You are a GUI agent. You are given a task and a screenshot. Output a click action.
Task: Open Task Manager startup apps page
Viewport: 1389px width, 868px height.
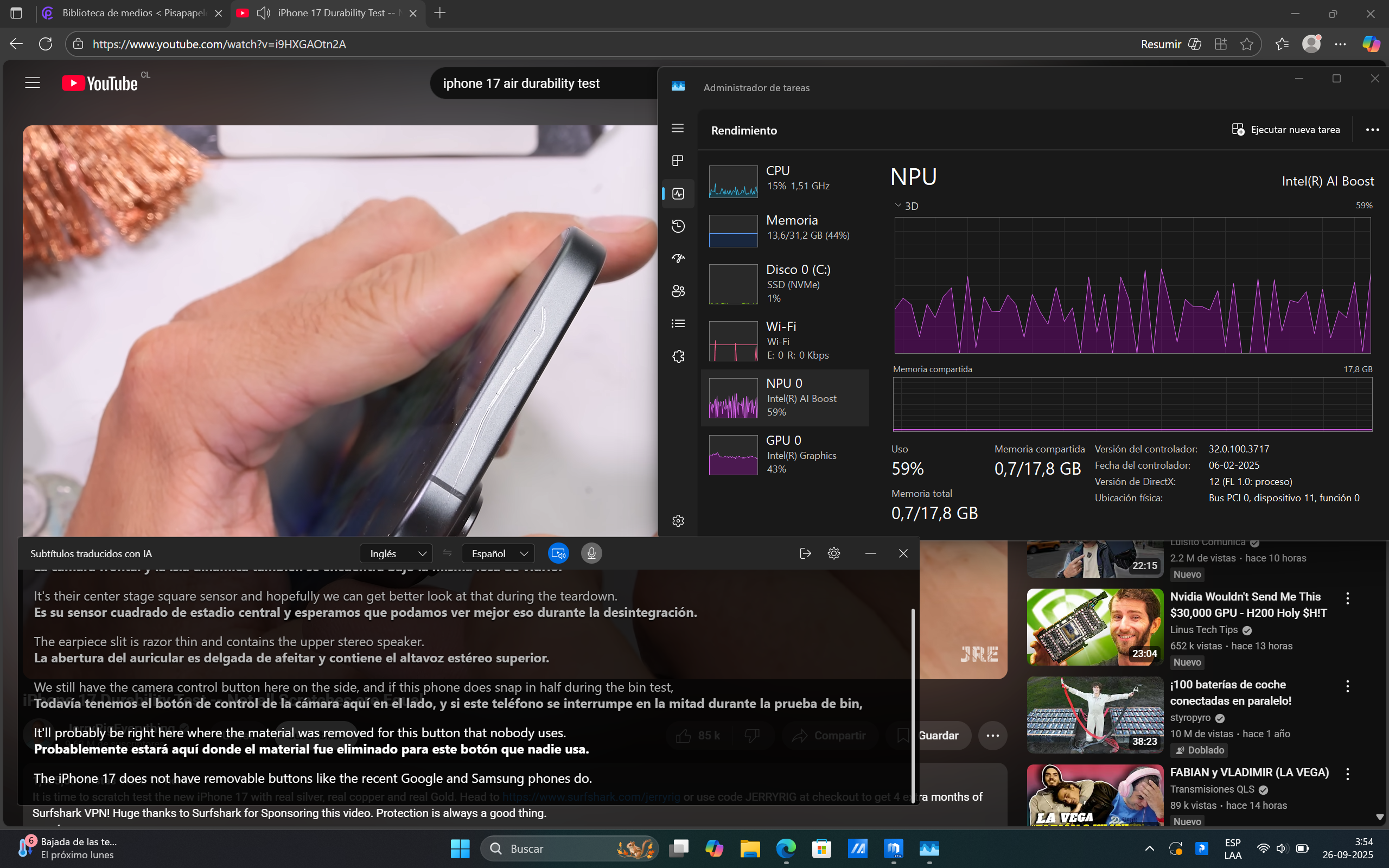678,258
